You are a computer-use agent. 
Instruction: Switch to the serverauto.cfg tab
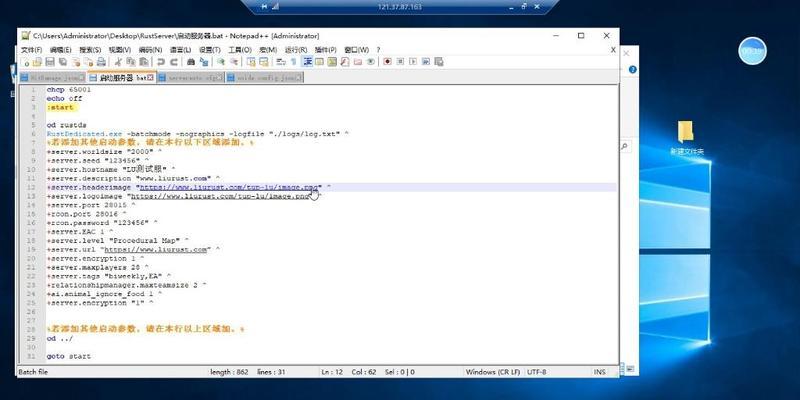191,78
